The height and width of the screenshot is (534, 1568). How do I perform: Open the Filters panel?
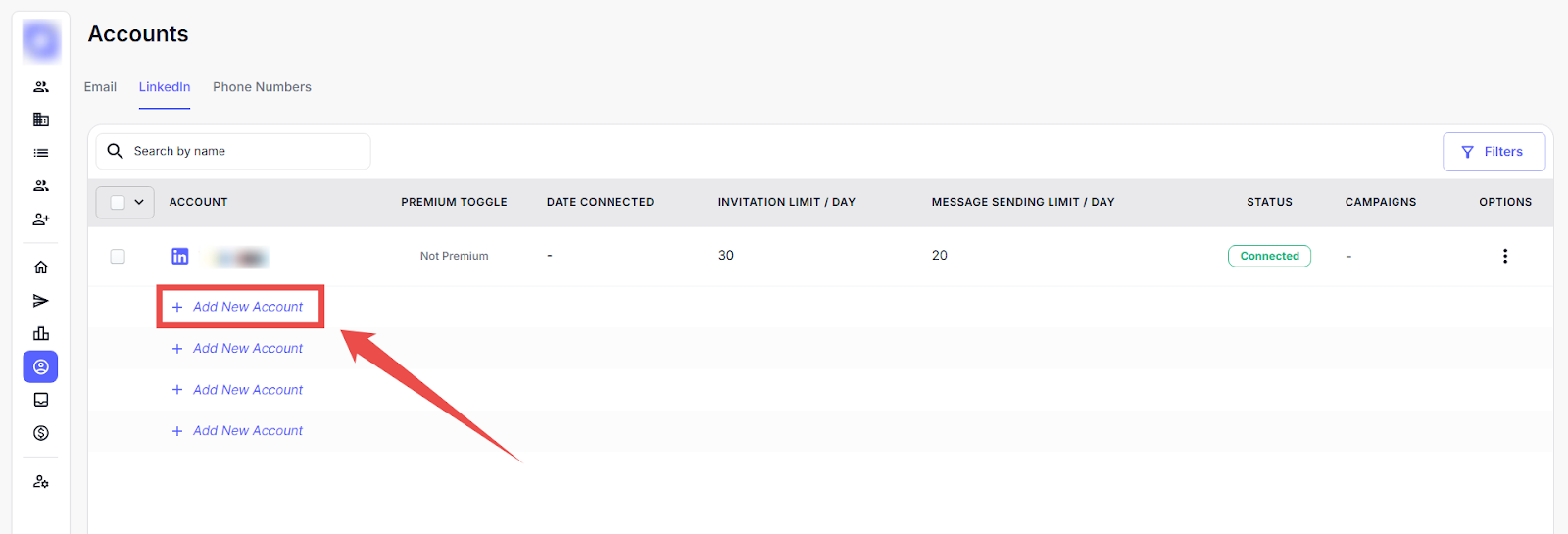pyautogui.click(x=1494, y=152)
